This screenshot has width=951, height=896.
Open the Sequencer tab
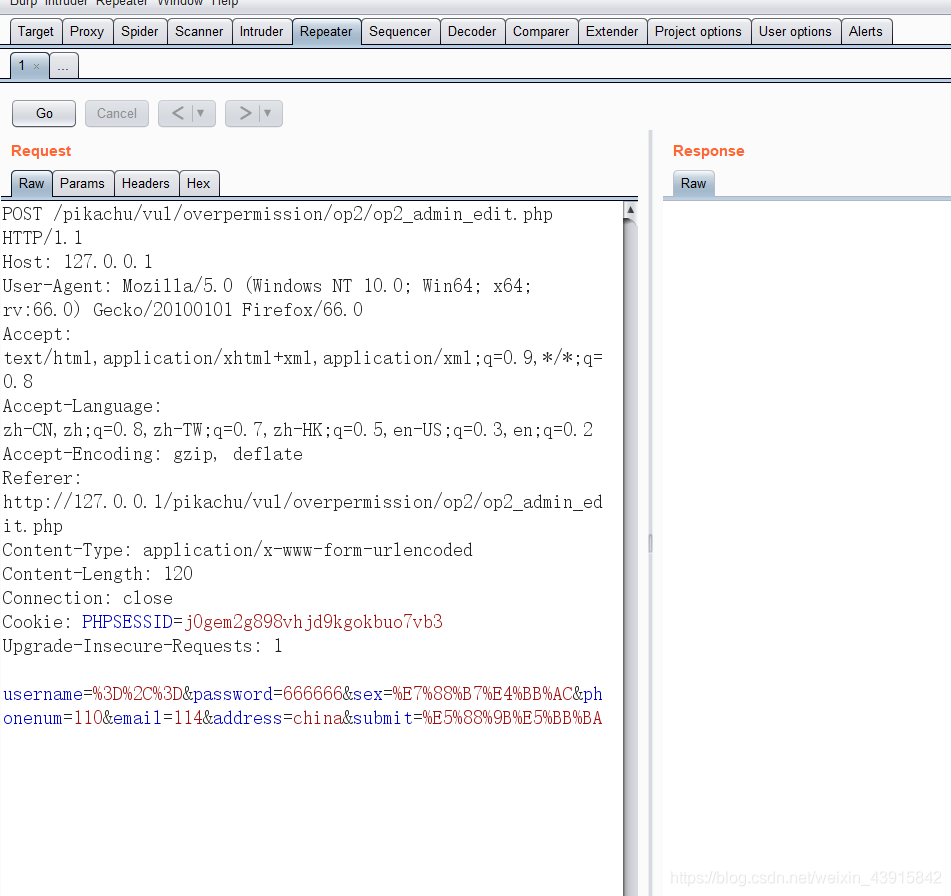coord(400,32)
